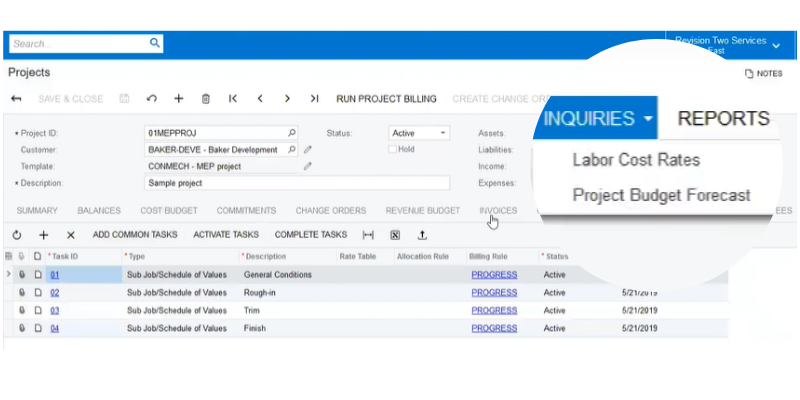This screenshot has width=800, height=400.
Task: Go to first record icon
Action: 233,99
